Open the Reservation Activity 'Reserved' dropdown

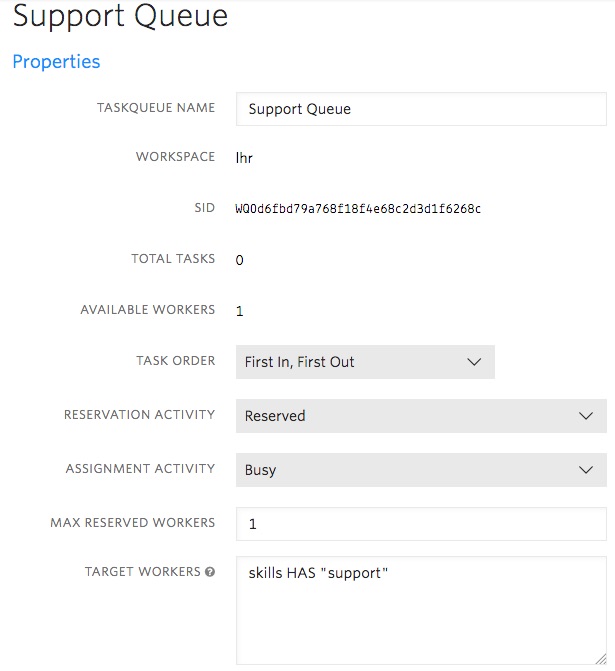tap(421, 416)
